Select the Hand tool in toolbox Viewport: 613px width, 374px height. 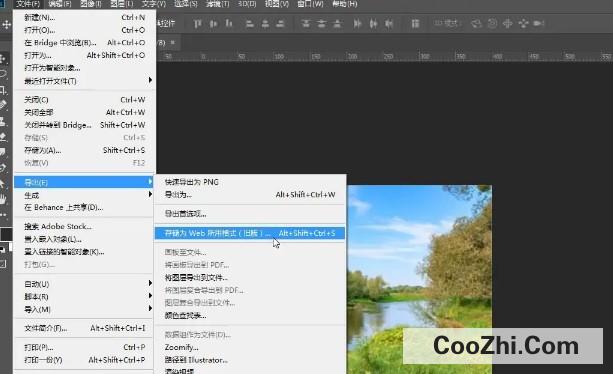(3, 199)
